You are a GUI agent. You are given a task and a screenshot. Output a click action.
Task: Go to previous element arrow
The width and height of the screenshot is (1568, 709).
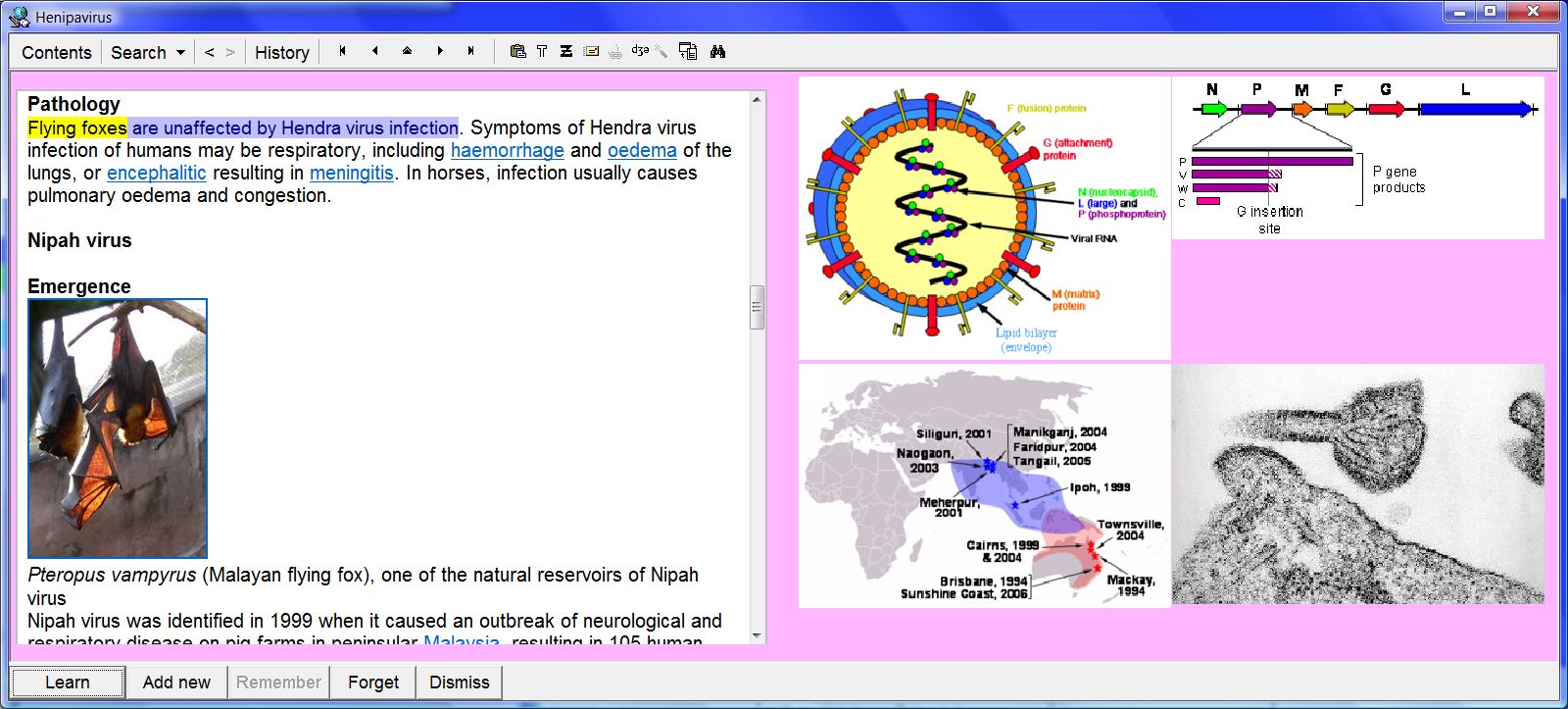pyautogui.click(x=374, y=51)
